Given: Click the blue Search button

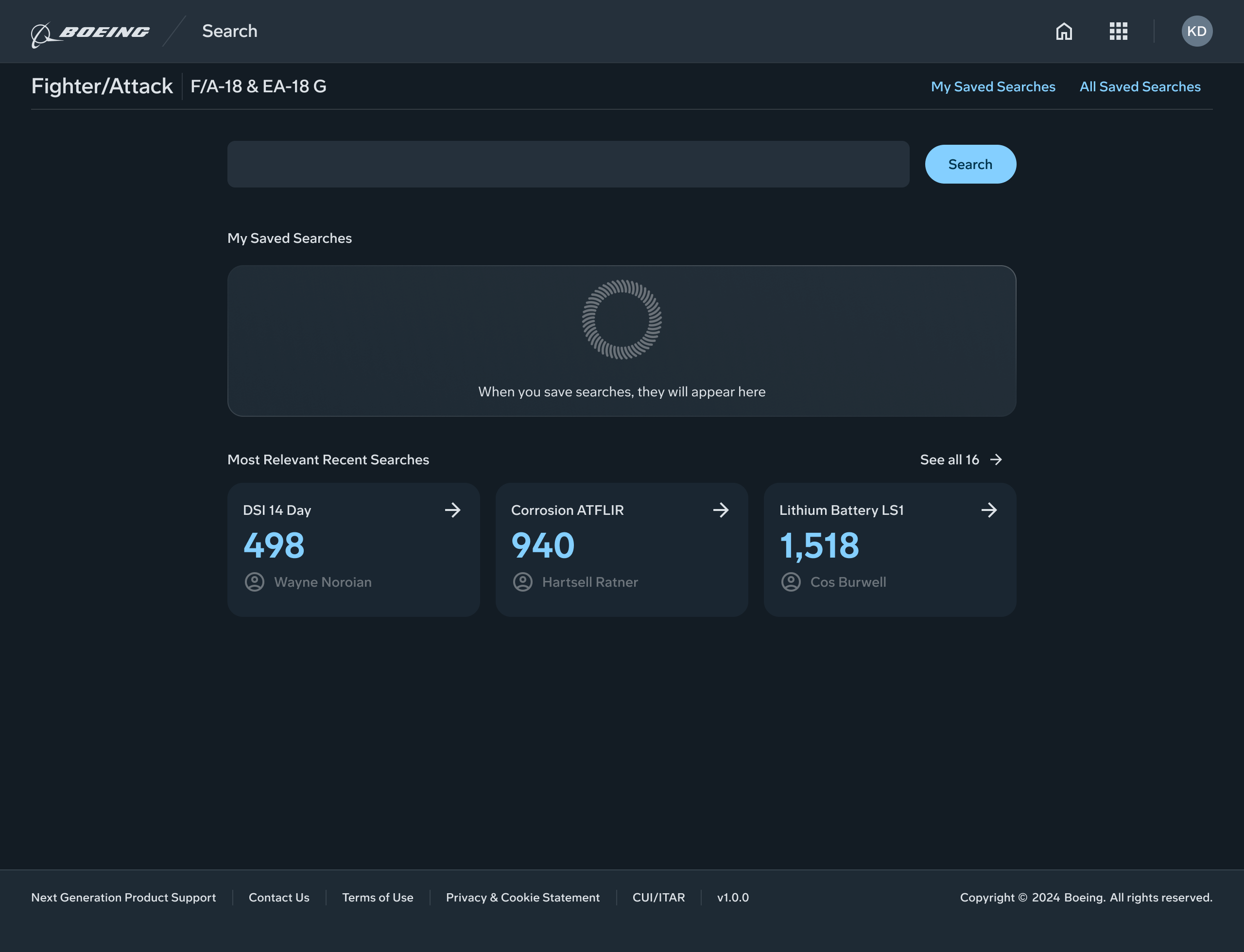Looking at the screenshot, I should coord(970,164).
